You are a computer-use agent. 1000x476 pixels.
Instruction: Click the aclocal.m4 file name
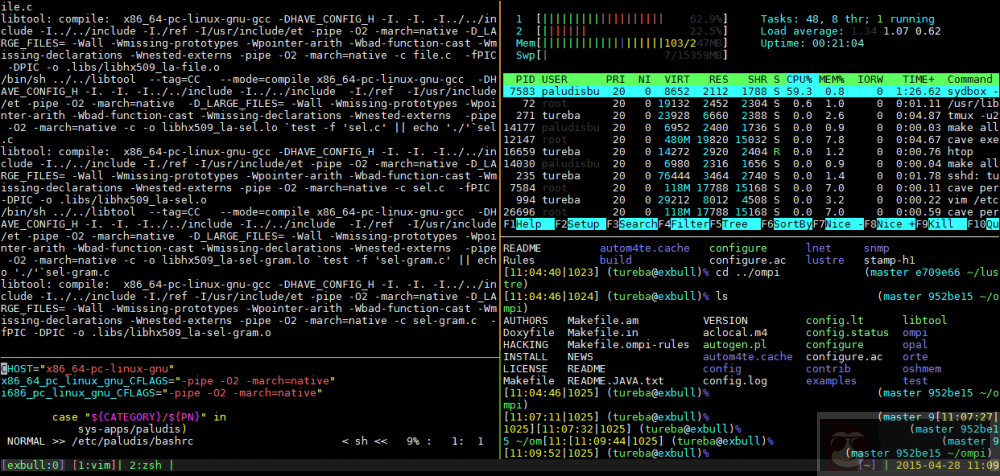(735, 332)
